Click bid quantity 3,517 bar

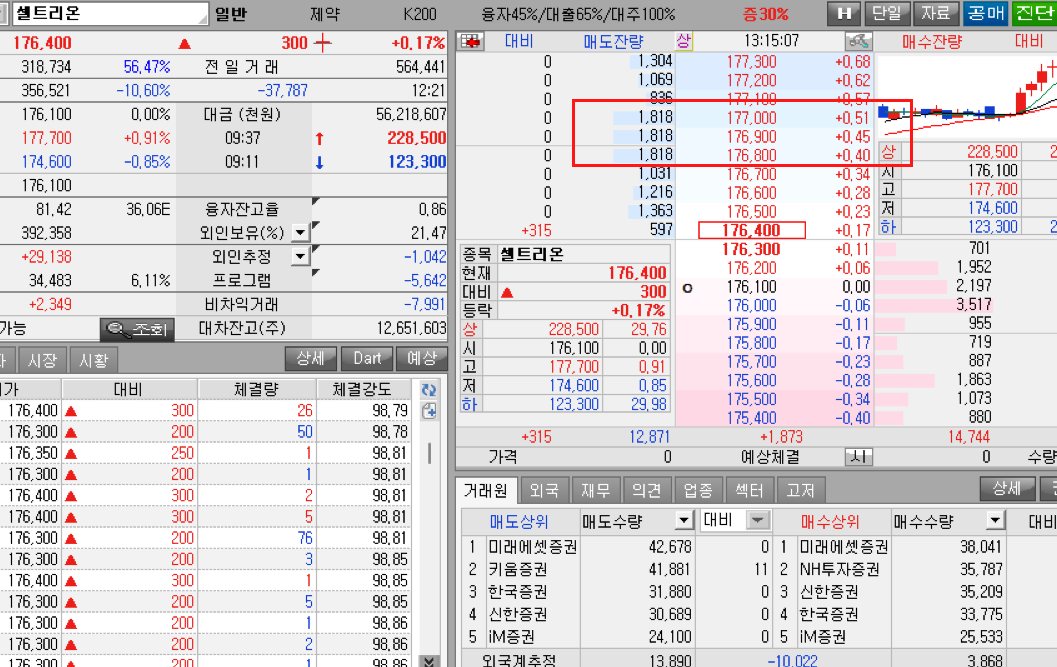click(x=934, y=305)
